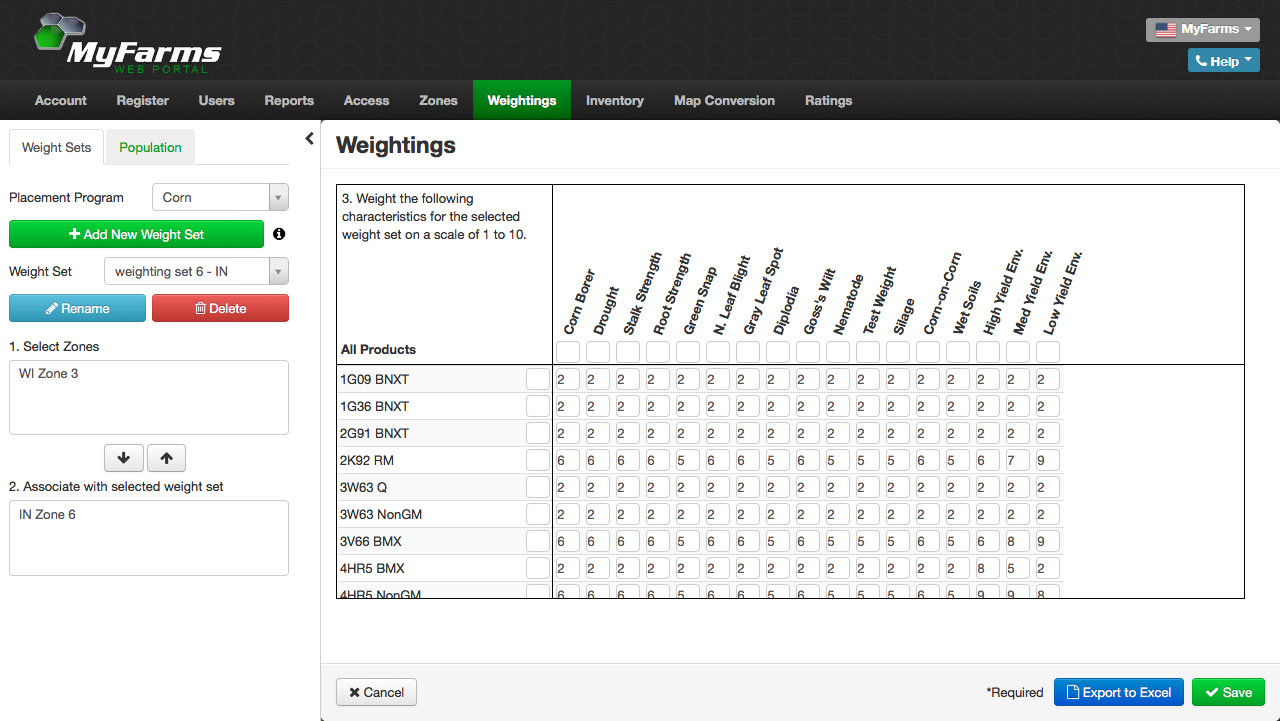Click the row-wide box for 1G09 BNXT
Viewport: 1280px width, 721px height.
(x=538, y=379)
